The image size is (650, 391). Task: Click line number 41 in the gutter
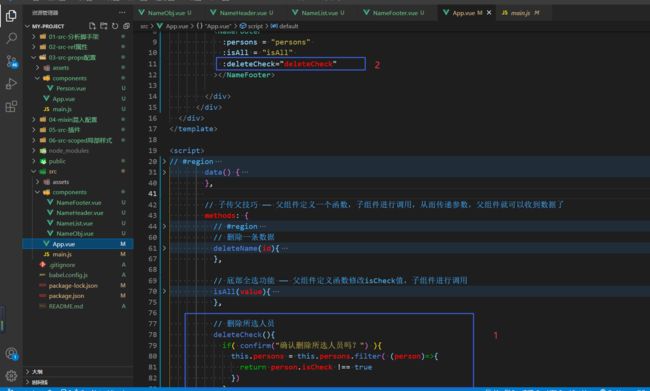[x=153, y=194]
